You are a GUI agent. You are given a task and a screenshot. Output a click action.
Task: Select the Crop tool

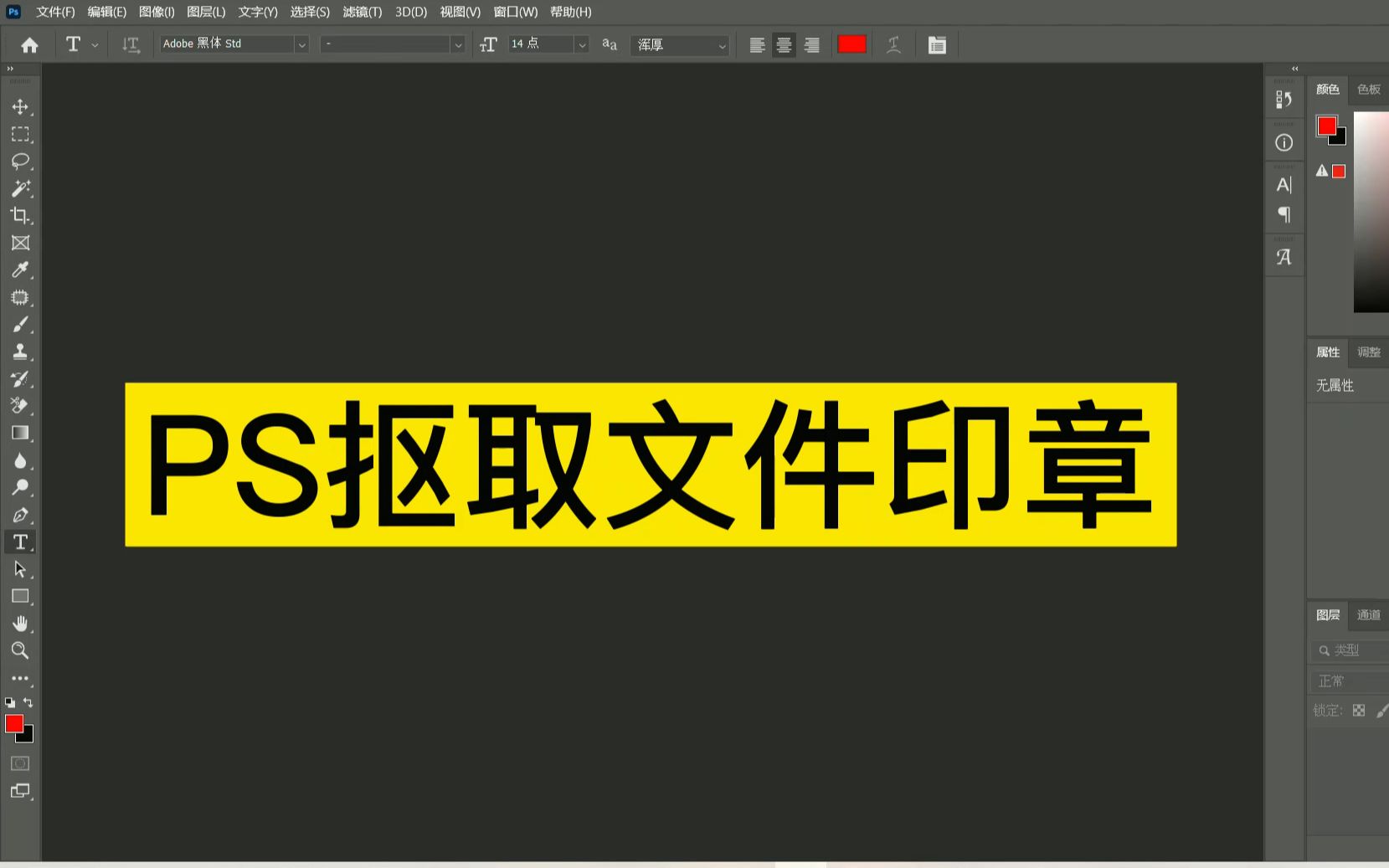pyautogui.click(x=20, y=215)
